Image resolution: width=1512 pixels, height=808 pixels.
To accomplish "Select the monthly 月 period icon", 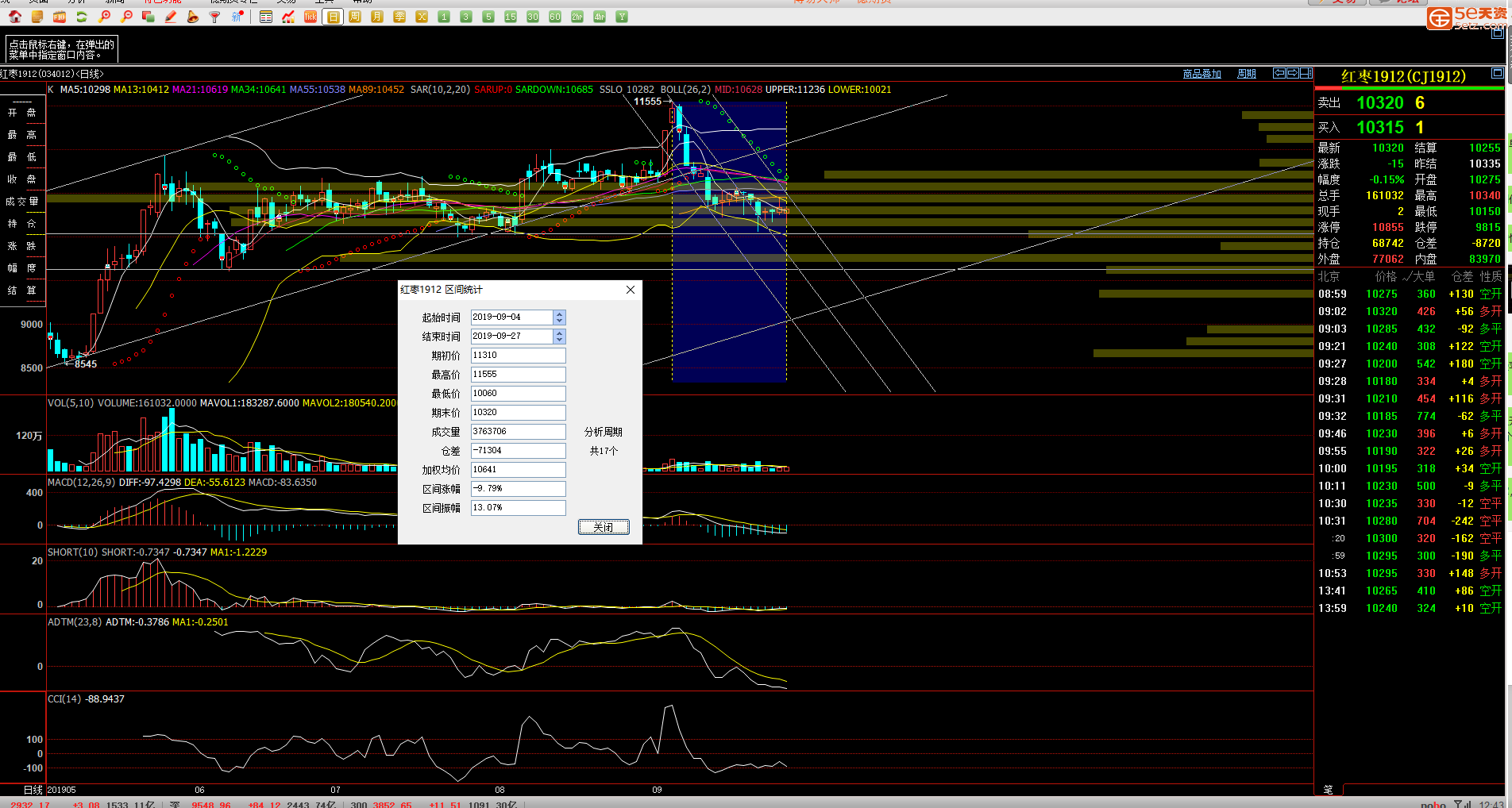I will tap(377, 17).
